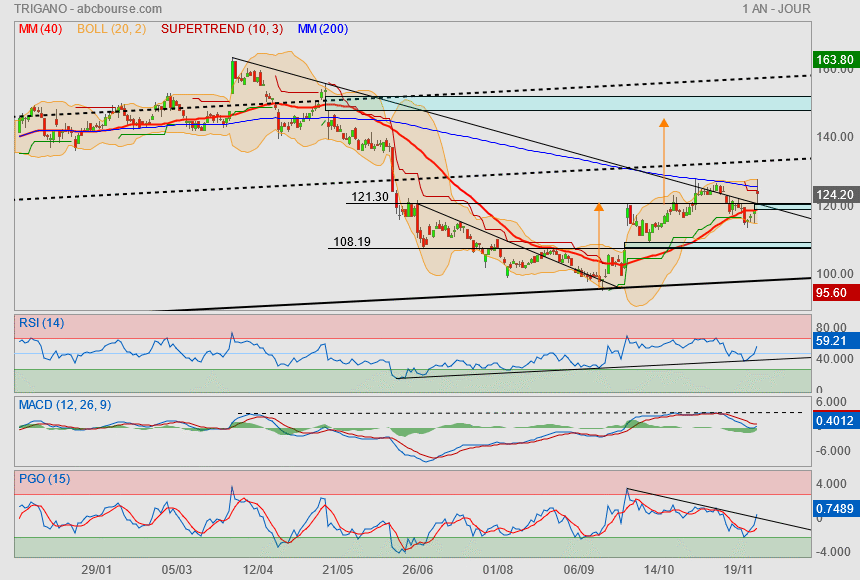Click the 19/11 date label

pyautogui.click(x=738, y=570)
